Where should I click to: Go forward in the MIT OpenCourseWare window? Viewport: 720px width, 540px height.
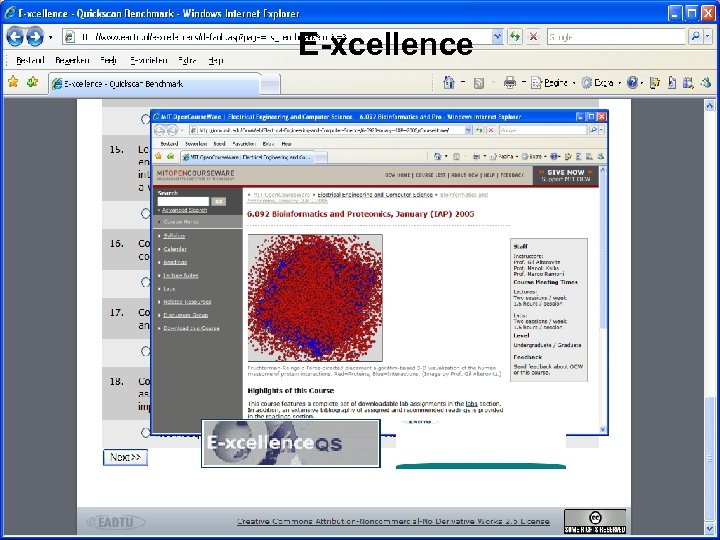click(172, 130)
